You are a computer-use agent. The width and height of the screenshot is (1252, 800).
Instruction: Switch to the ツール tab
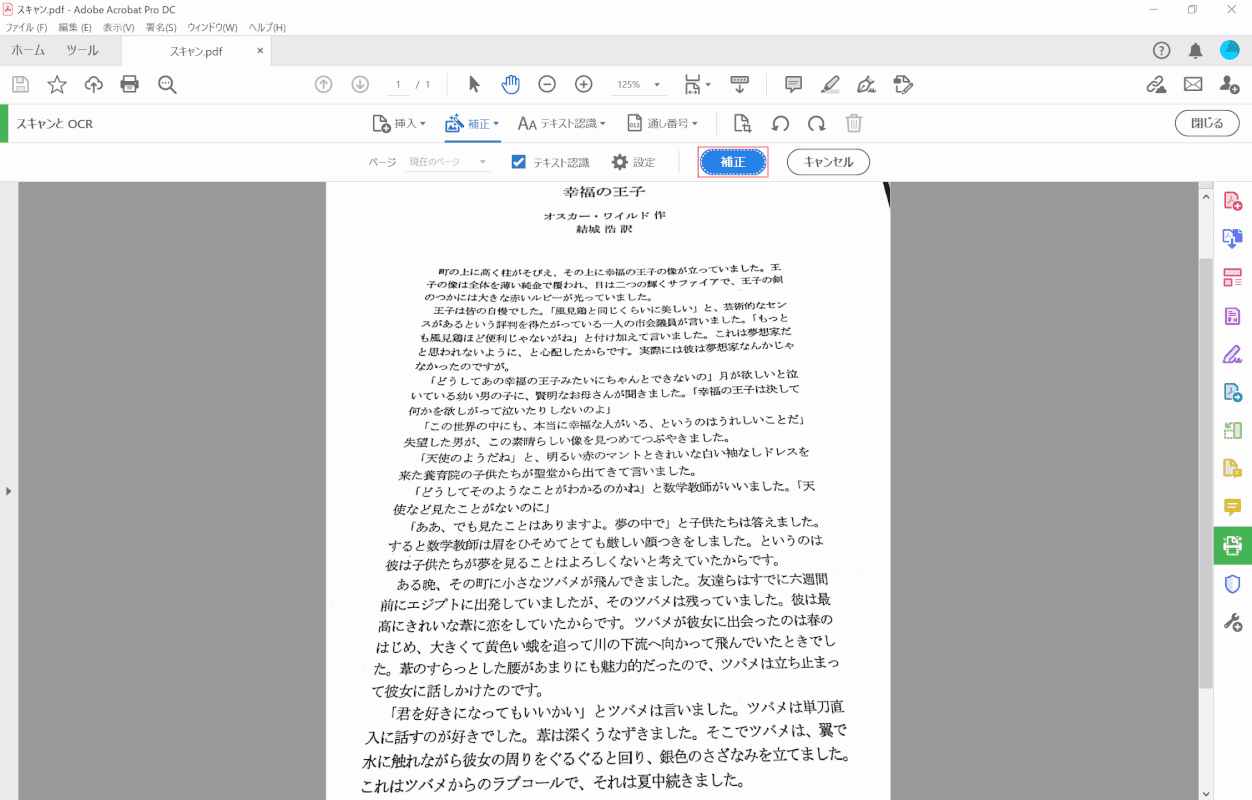point(82,51)
